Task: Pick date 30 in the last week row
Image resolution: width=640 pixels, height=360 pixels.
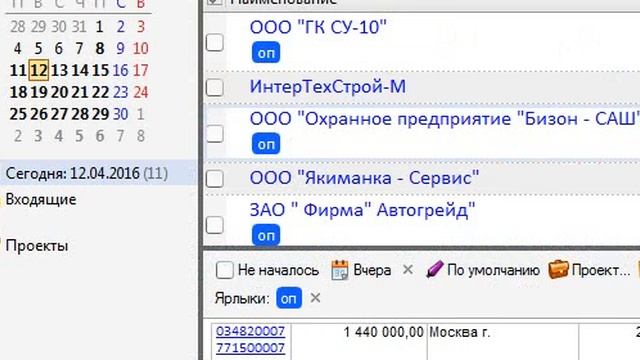Action: [x=120, y=114]
